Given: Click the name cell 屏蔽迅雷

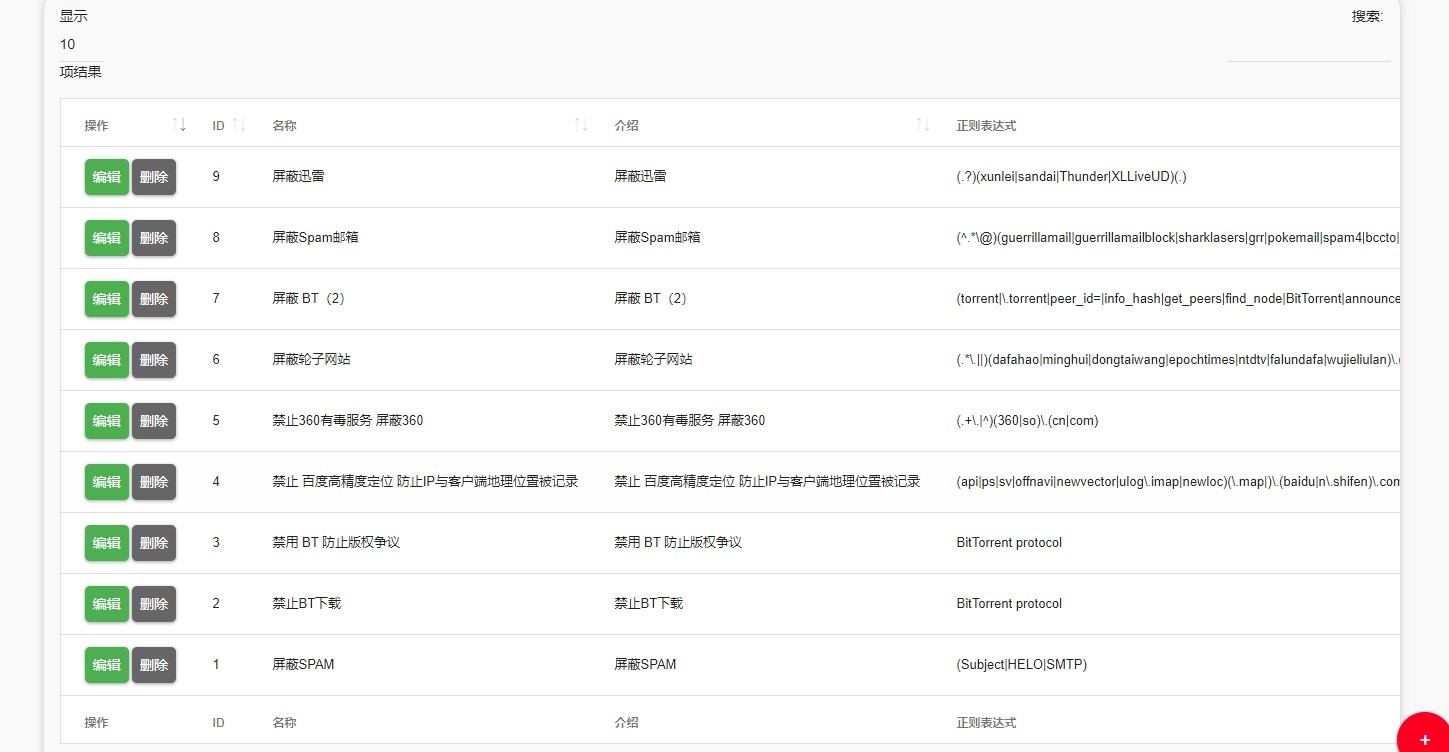Looking at the screenshot, I should click(298, 176).
